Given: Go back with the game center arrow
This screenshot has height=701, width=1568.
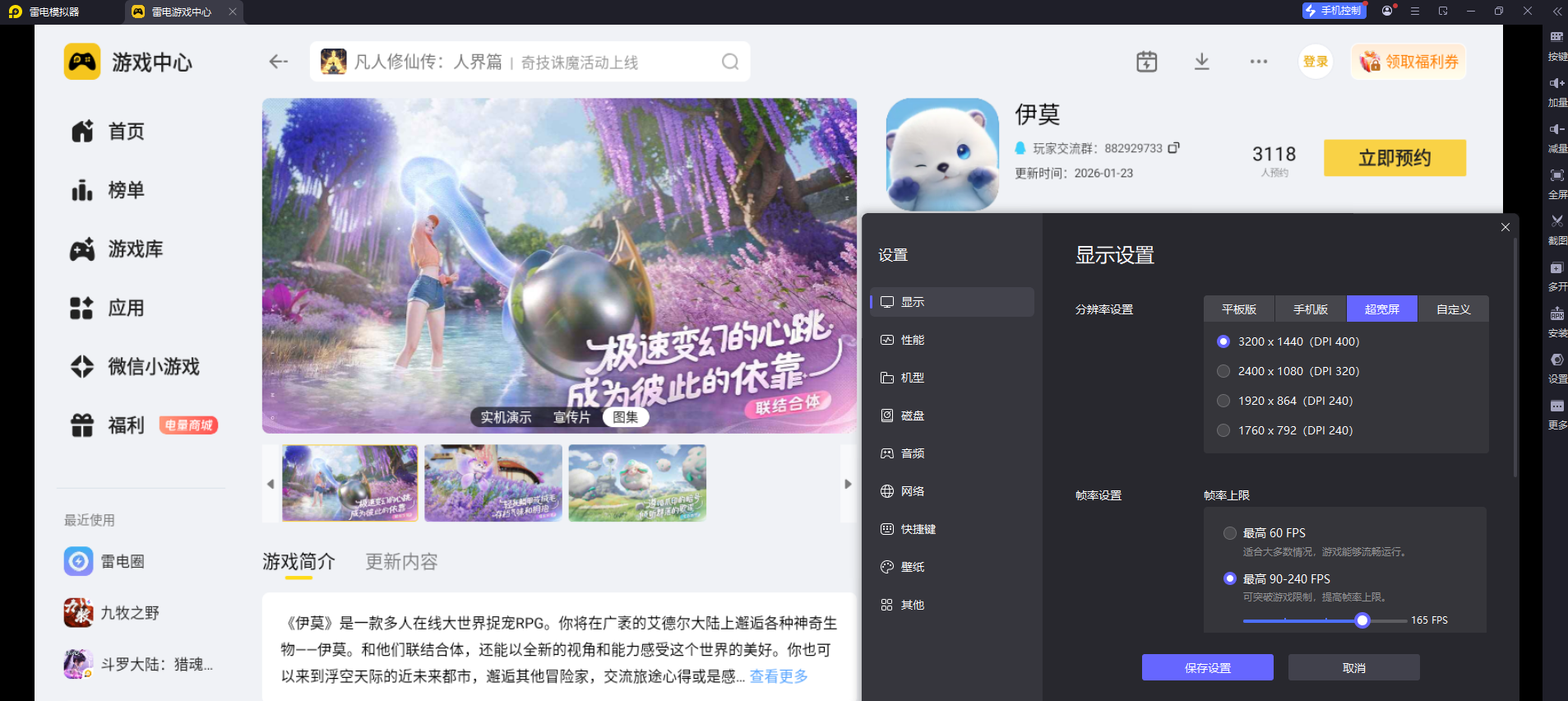Looking at the screenshot, I should [x=279, y=62].
